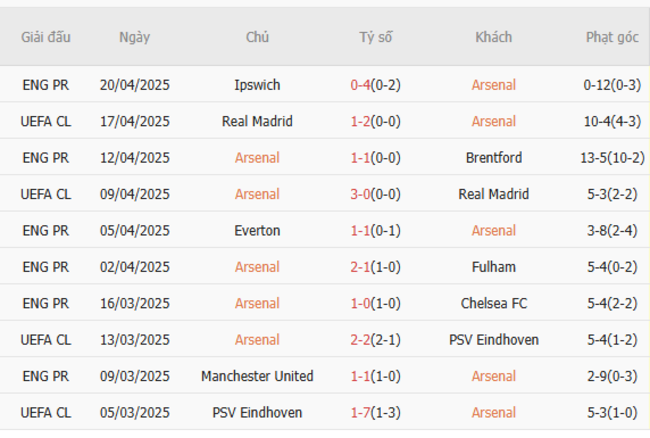Image resolution: width=650 pixels, height=438 pixels.
Task: Click the 13-5(10-2) corner kick stat
Action: pyautogui.click(x=613, y=158)
